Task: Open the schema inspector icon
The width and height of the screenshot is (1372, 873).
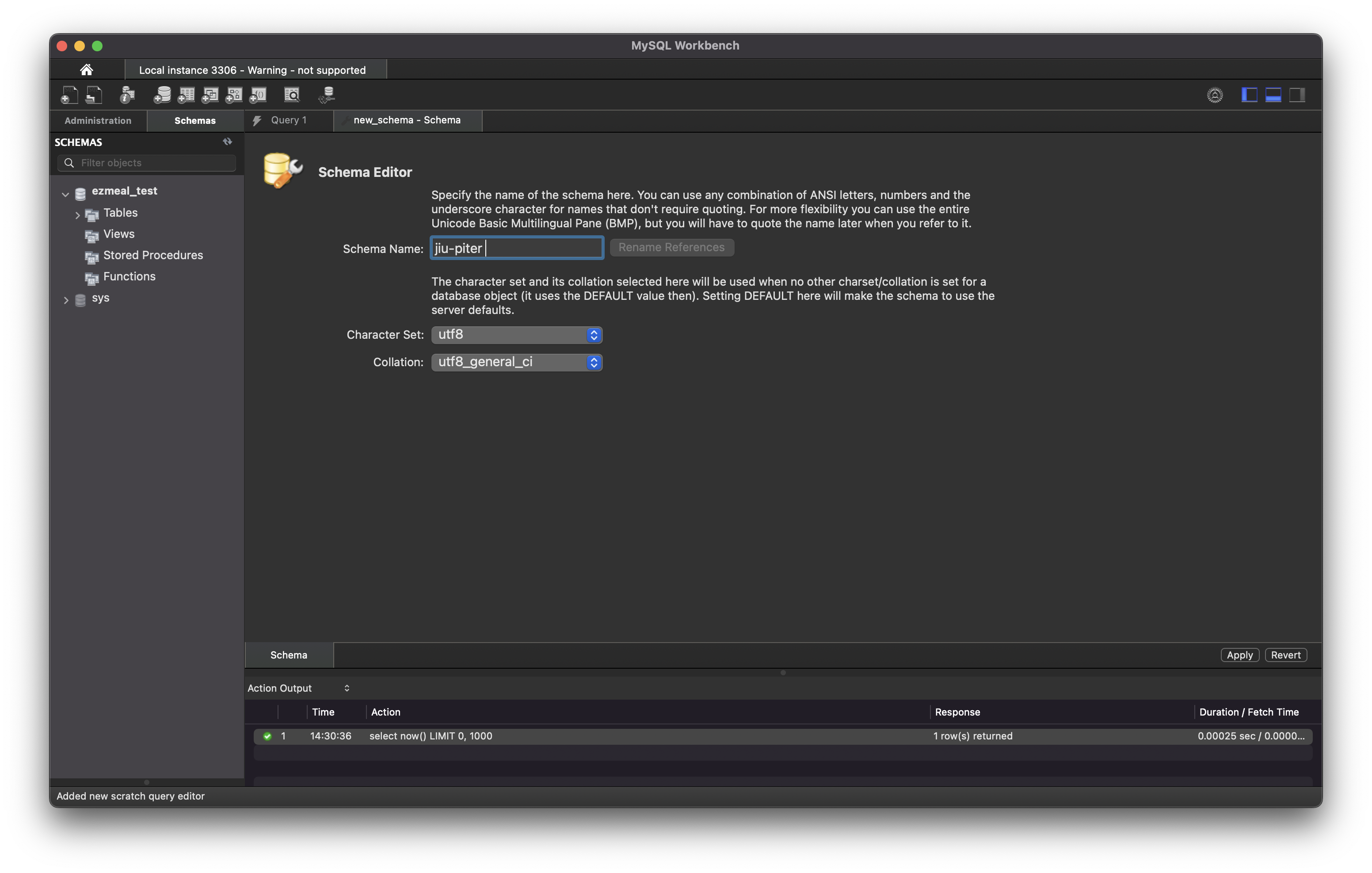Action: click(x=127, y=95)
